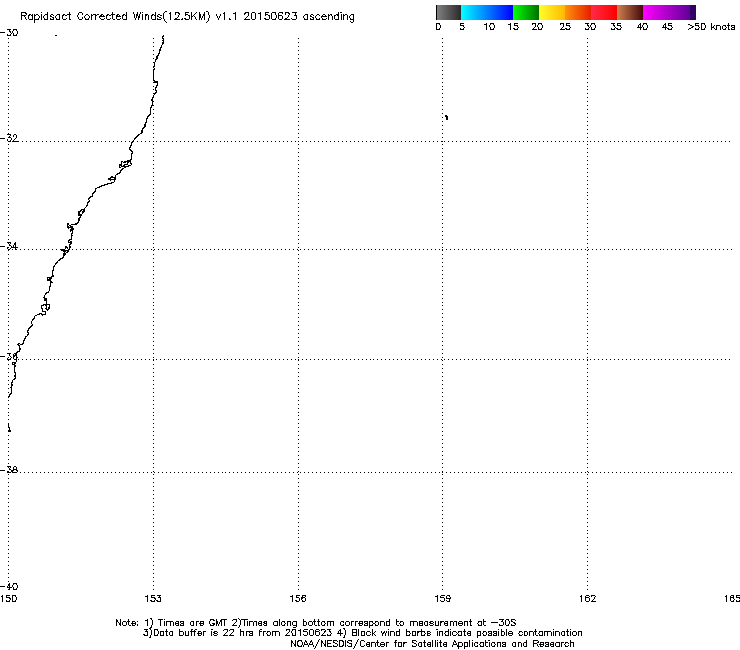Click the latitude label '-32' on axis
This screenshot has height=650, width=740.
[x=9, y=138]
